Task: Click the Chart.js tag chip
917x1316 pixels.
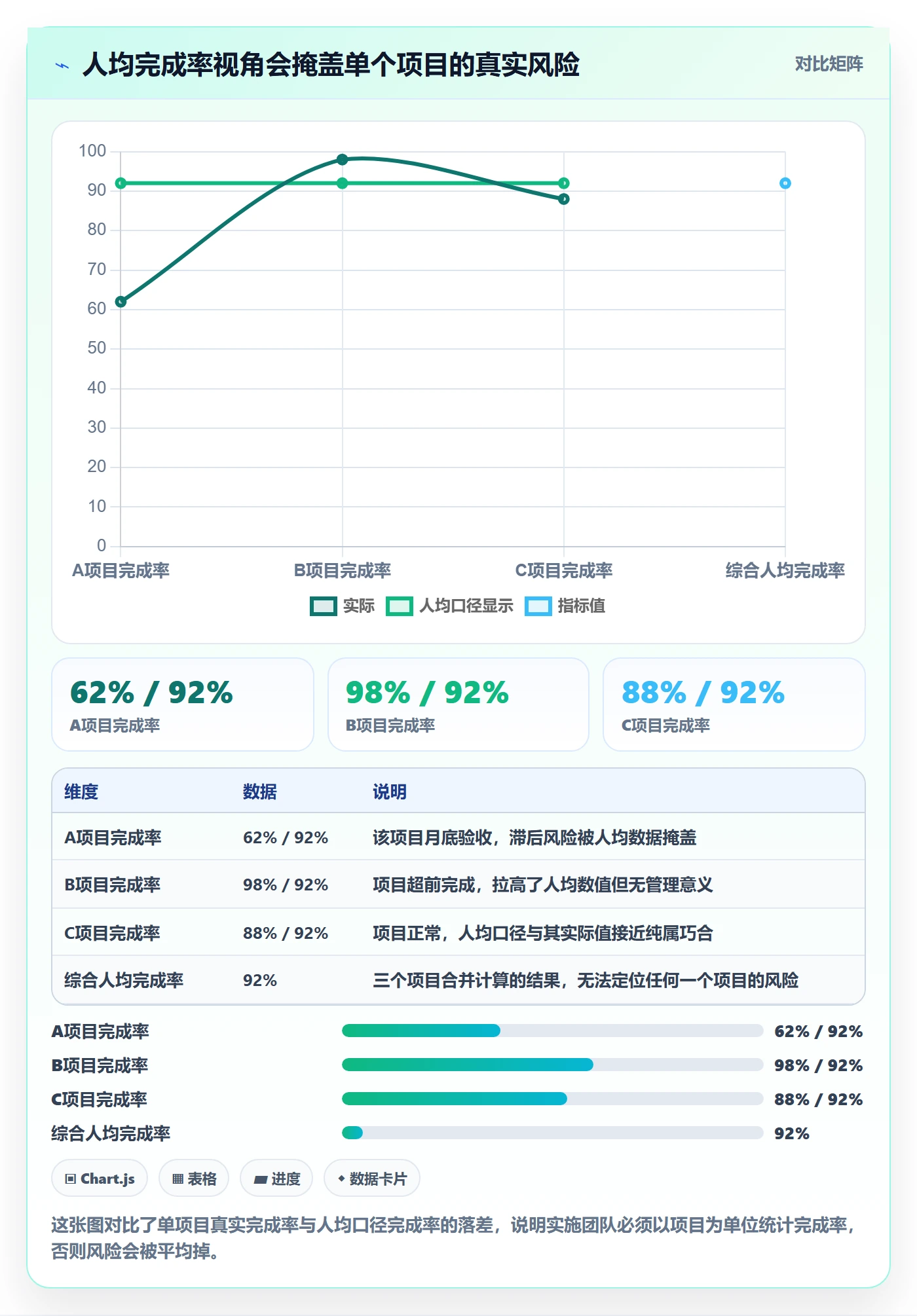Action: pyautogui.click(x=100, y=1179)
